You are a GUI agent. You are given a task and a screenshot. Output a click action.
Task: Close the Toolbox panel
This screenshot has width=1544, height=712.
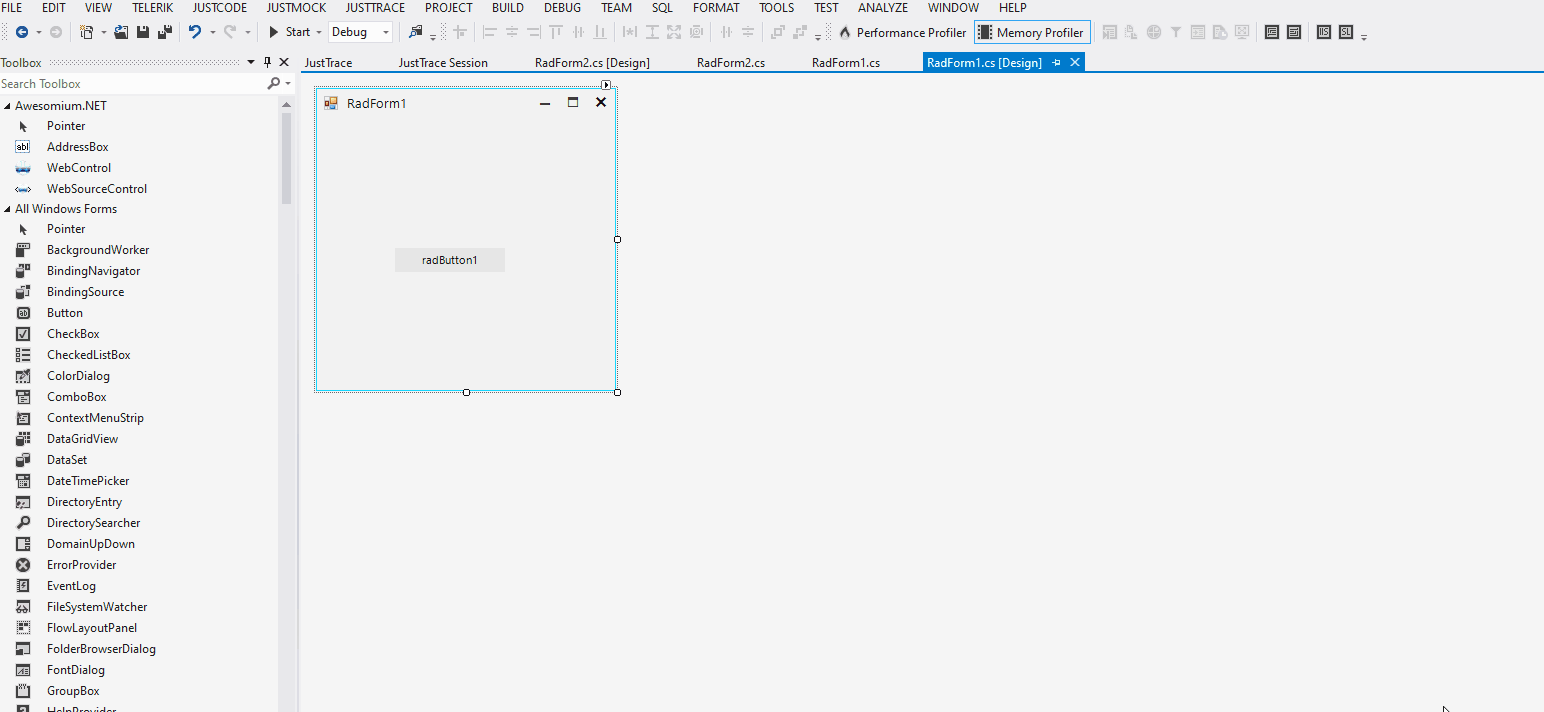(x=284, y=62)
